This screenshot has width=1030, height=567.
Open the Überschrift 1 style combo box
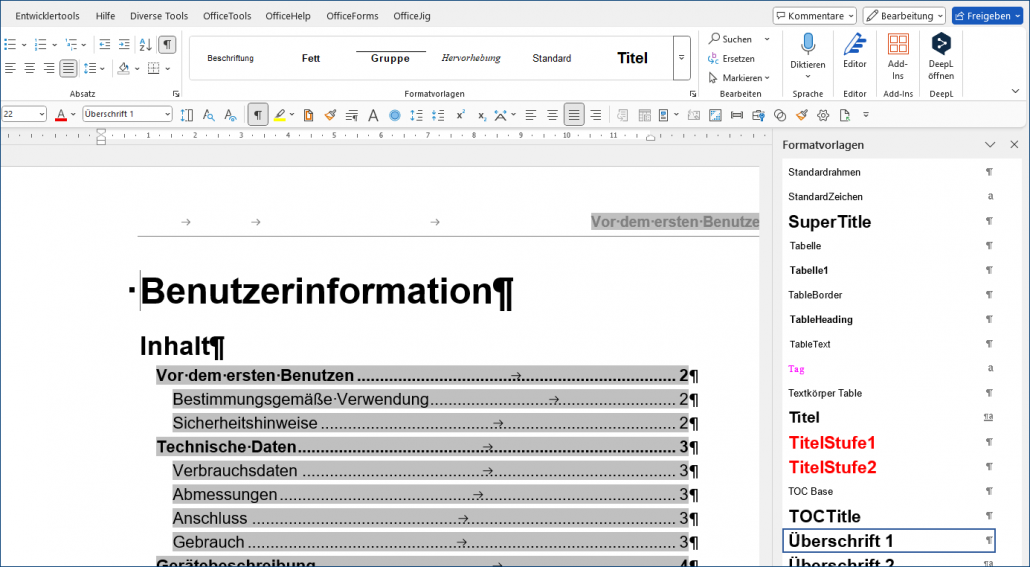click(127, 115)
